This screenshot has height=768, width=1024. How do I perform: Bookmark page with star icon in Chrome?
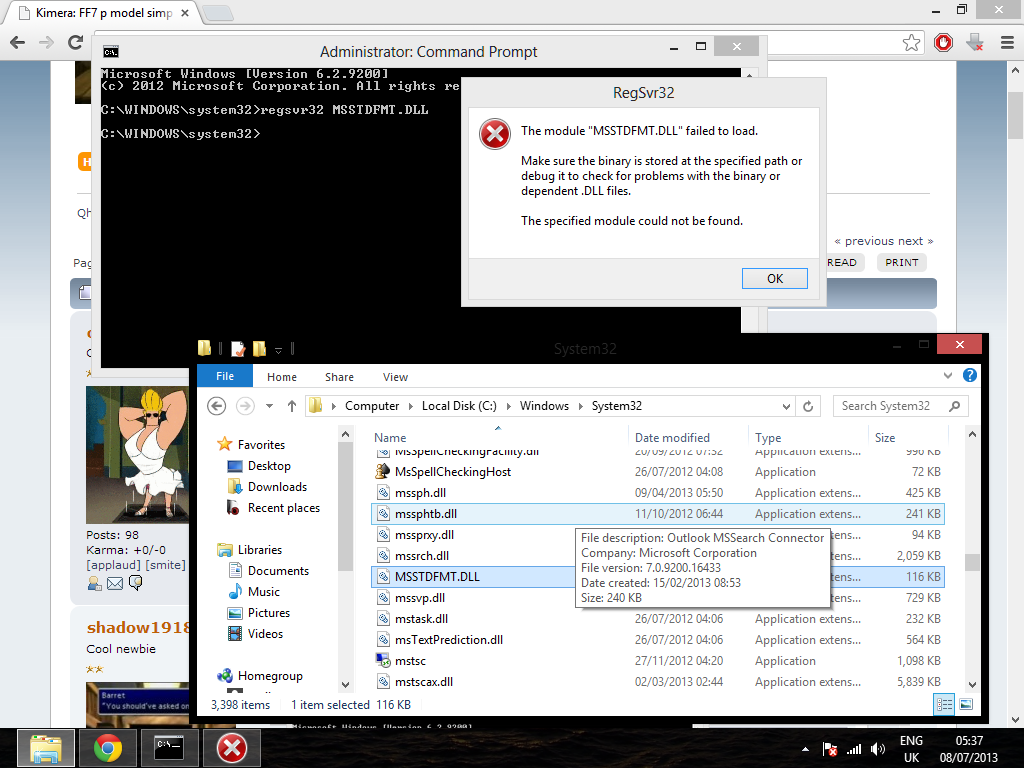coord(912,43)
